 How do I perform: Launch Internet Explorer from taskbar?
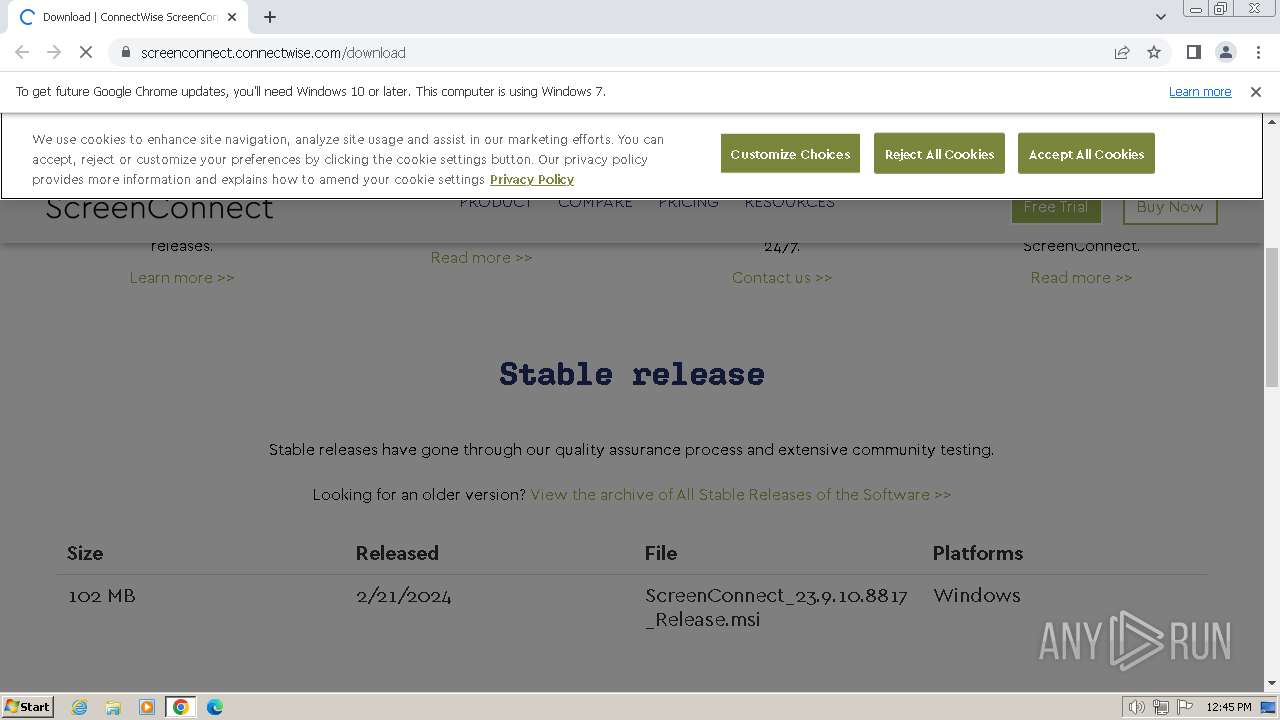(79, 707)
